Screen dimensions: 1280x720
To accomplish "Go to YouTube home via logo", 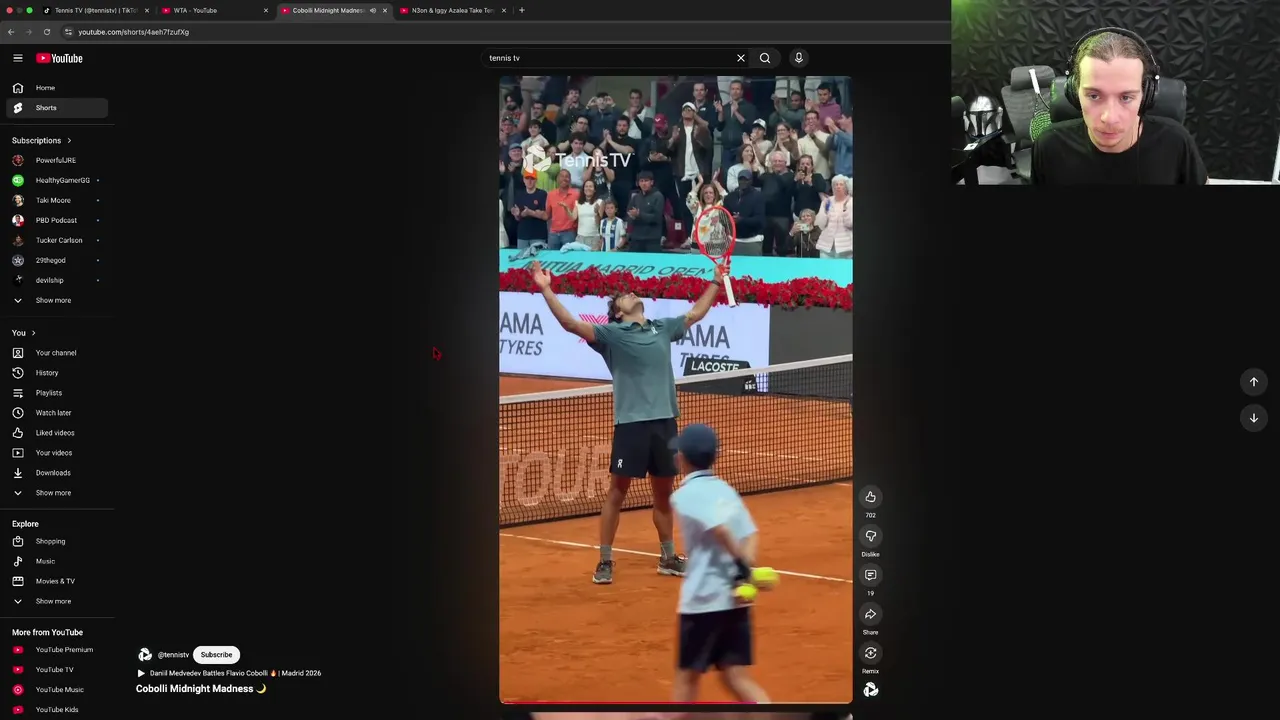I will tap(59, 58).
